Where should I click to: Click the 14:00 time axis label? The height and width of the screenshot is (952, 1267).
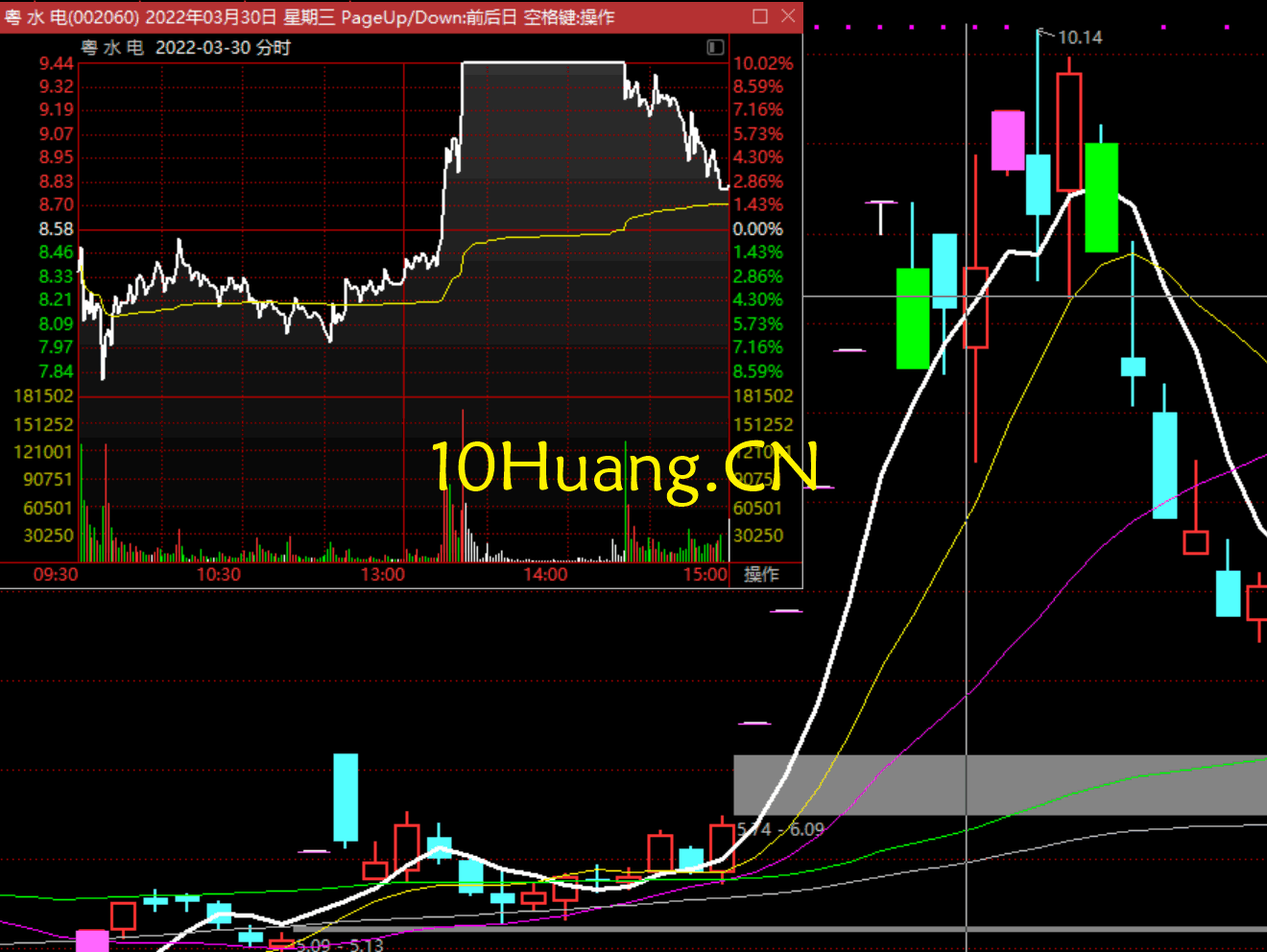pyautogui.click(x=545, y=574)
